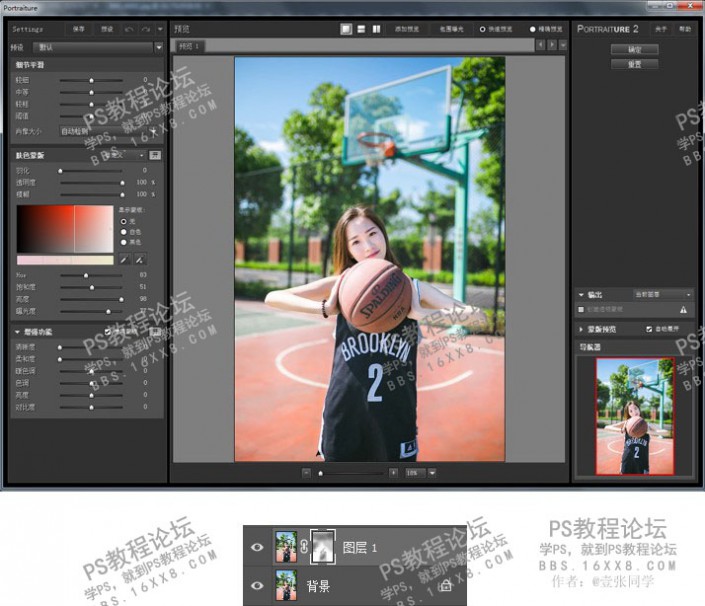
Task: Open the zoom percentage dropdown
Action: click(x=431, y=471)
